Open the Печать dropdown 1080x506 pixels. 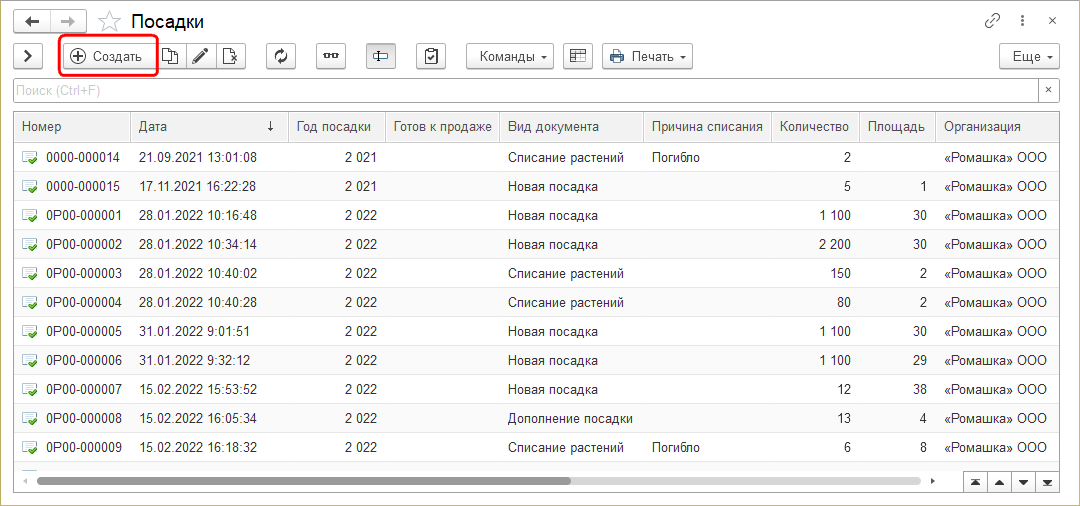click(x=647, y=56)
